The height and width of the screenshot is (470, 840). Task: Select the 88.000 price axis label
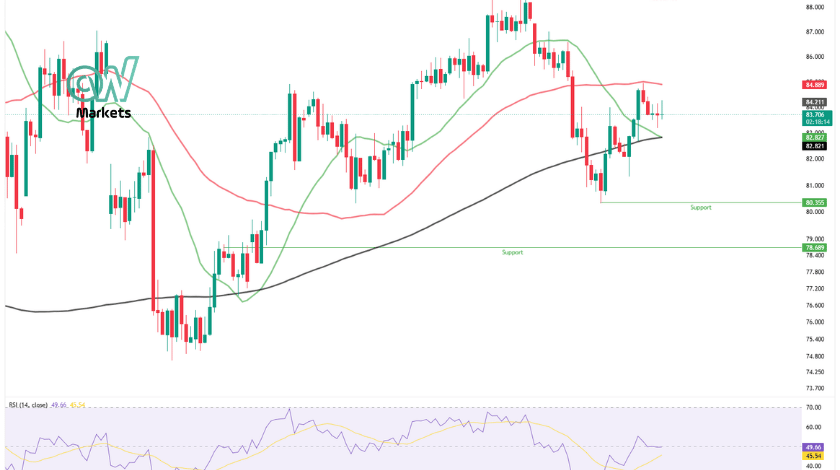pyautogui.click(x=814, y=7)
